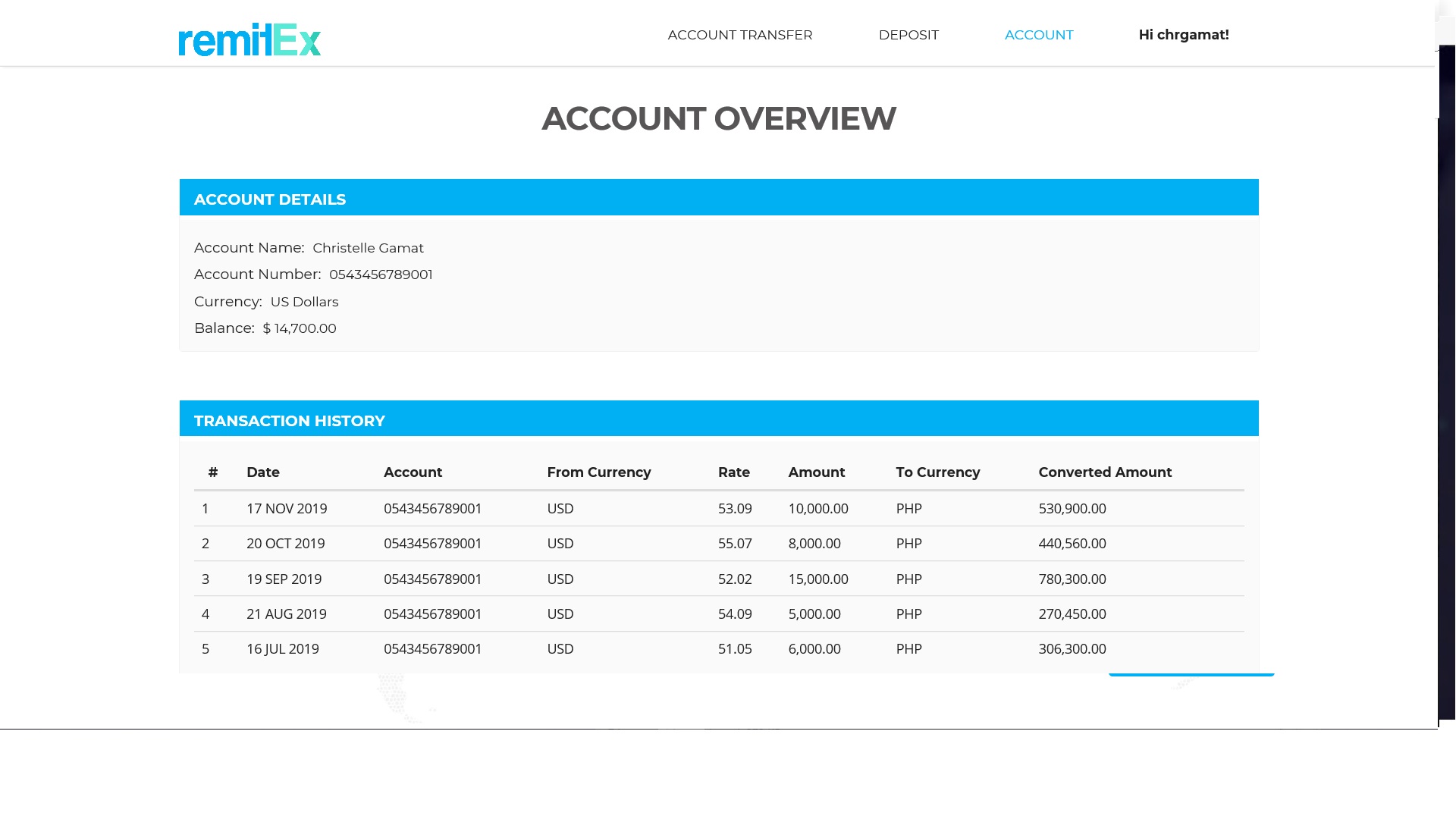Select account number 0543456789001 in details
This screenshot has width=1456, height=819.
[x=381, y=275]
